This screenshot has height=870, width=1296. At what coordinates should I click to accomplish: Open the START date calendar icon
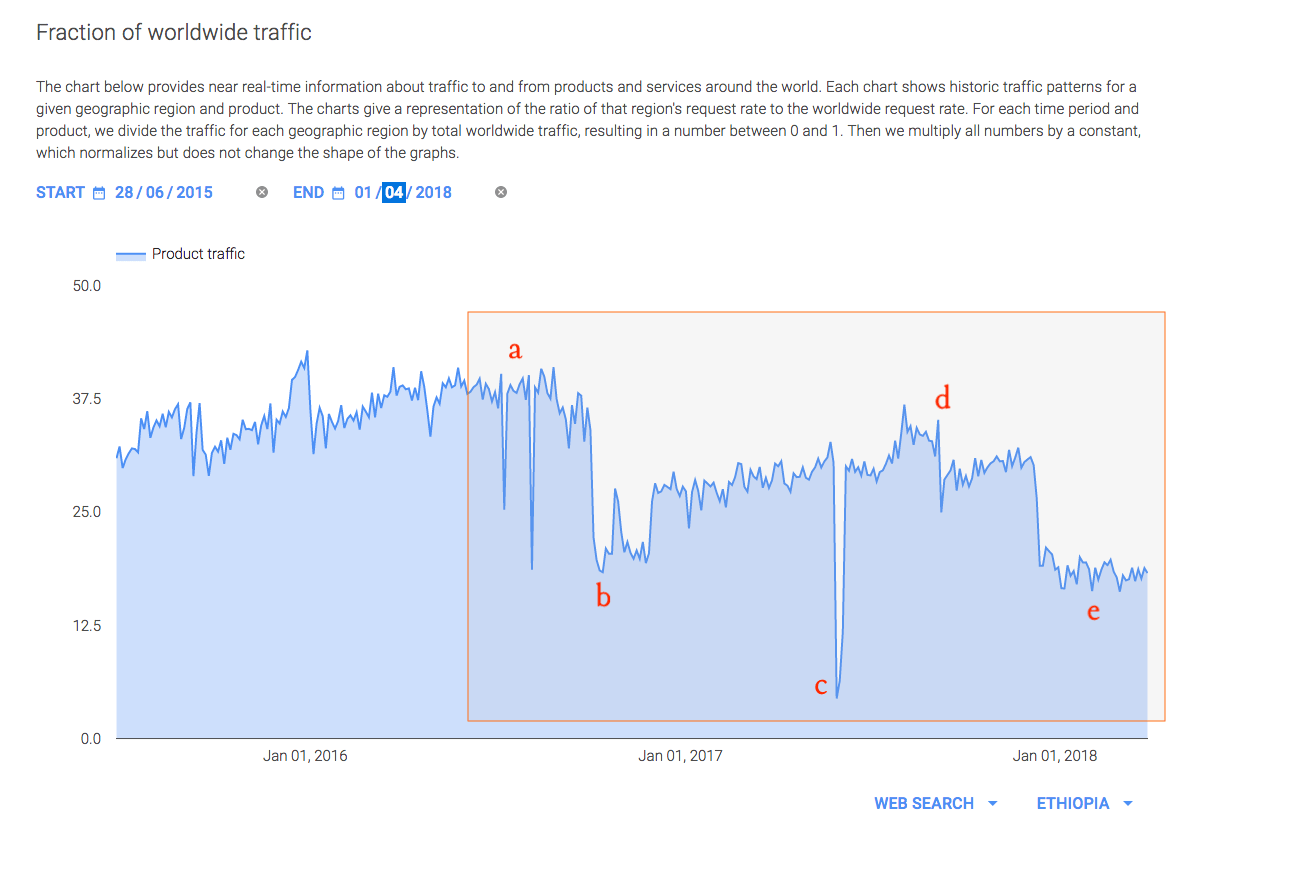pyautogui.click(x=99, y=193)
